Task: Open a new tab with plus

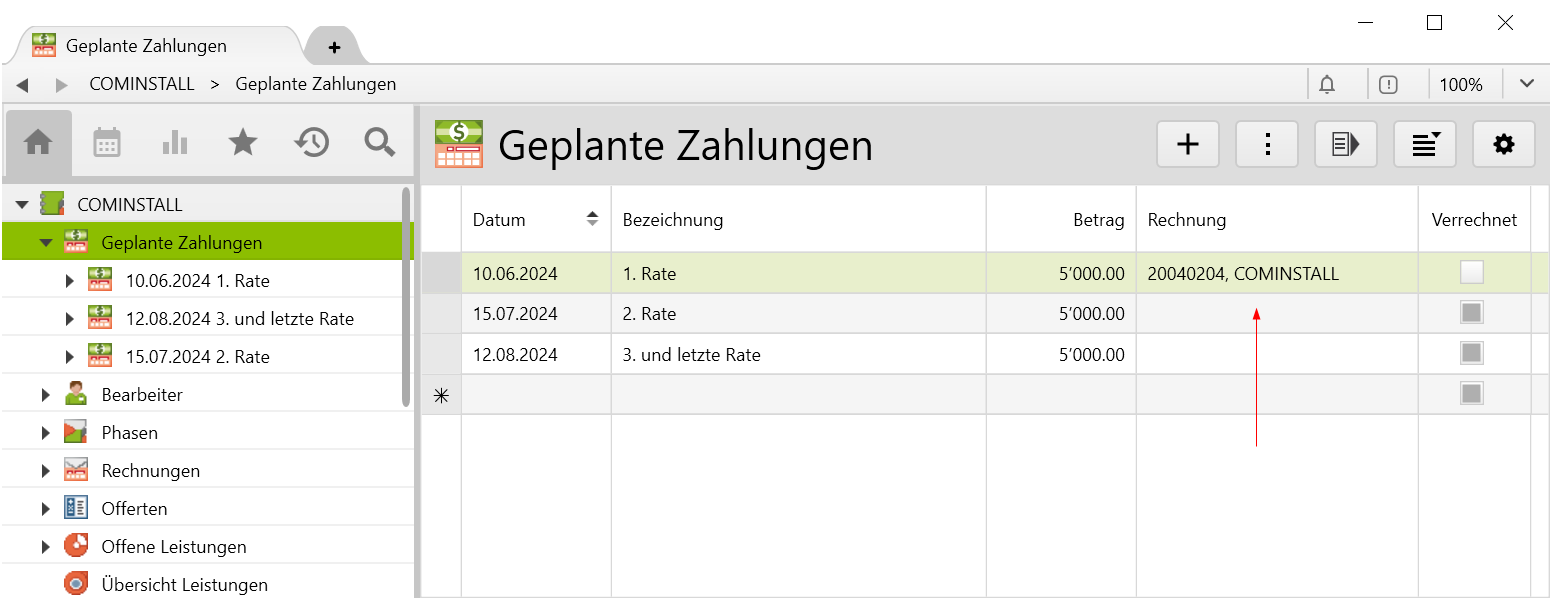Action: point(334,47)
